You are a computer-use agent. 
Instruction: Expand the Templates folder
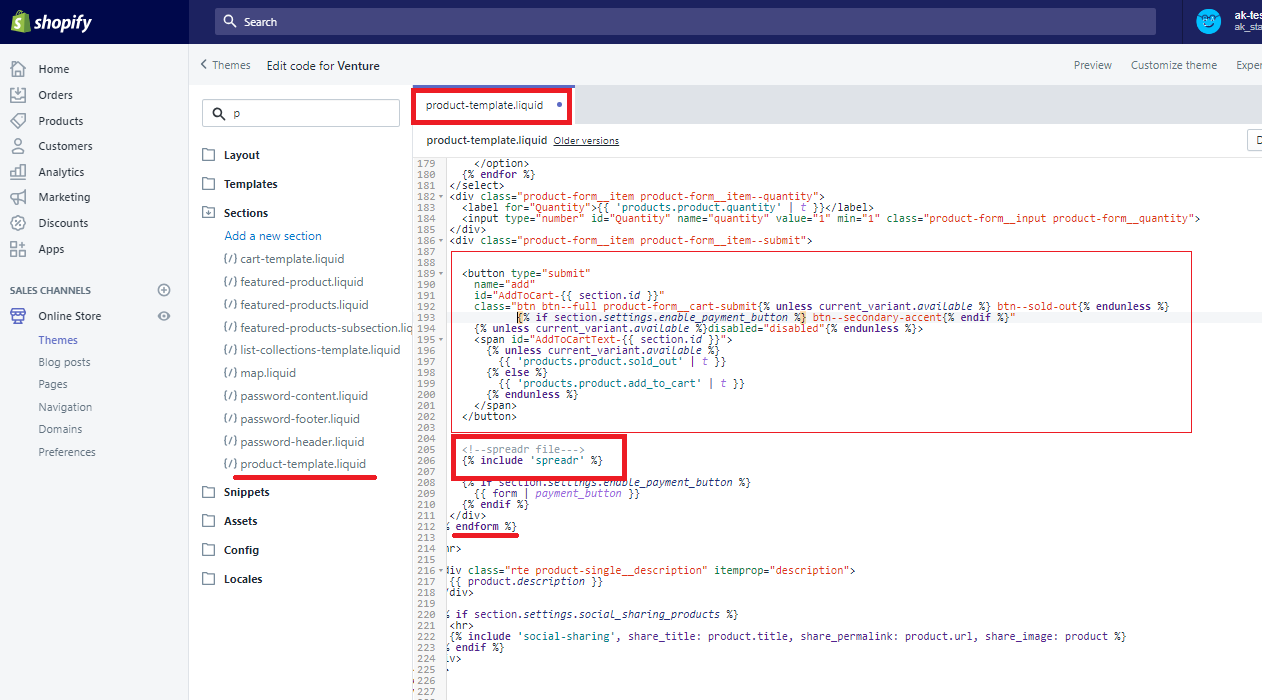coord(209,184)
